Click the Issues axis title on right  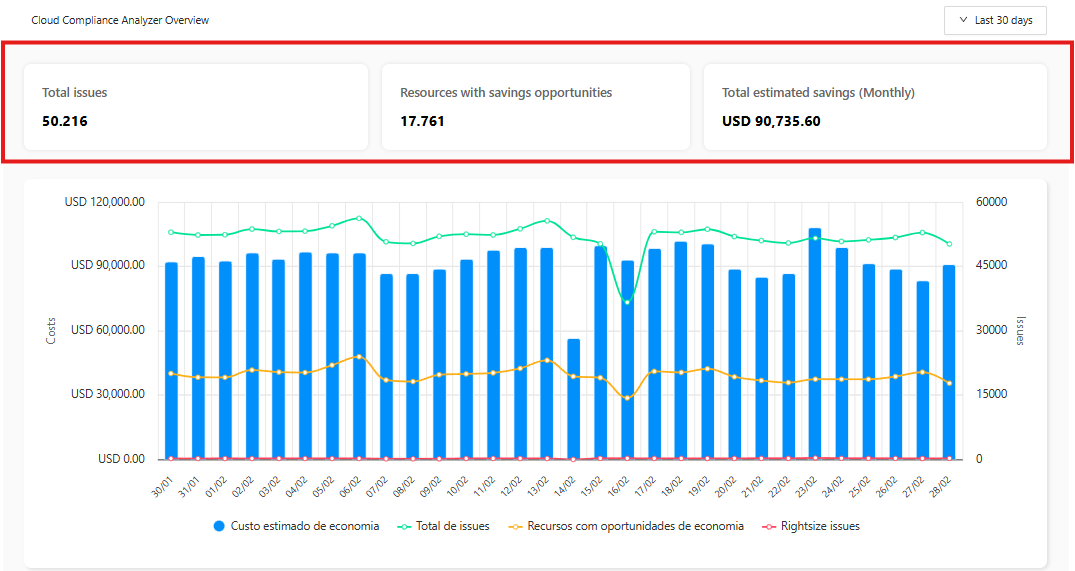[1021, 330]
